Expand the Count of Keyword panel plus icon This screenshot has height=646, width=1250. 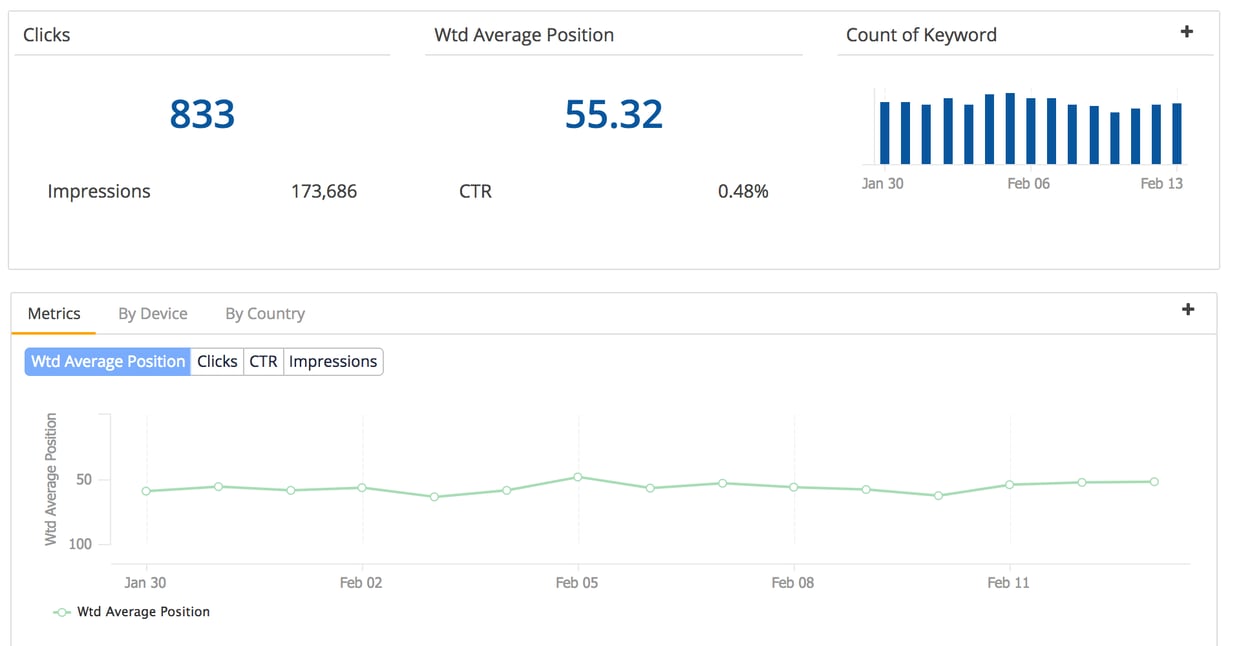1187,32
